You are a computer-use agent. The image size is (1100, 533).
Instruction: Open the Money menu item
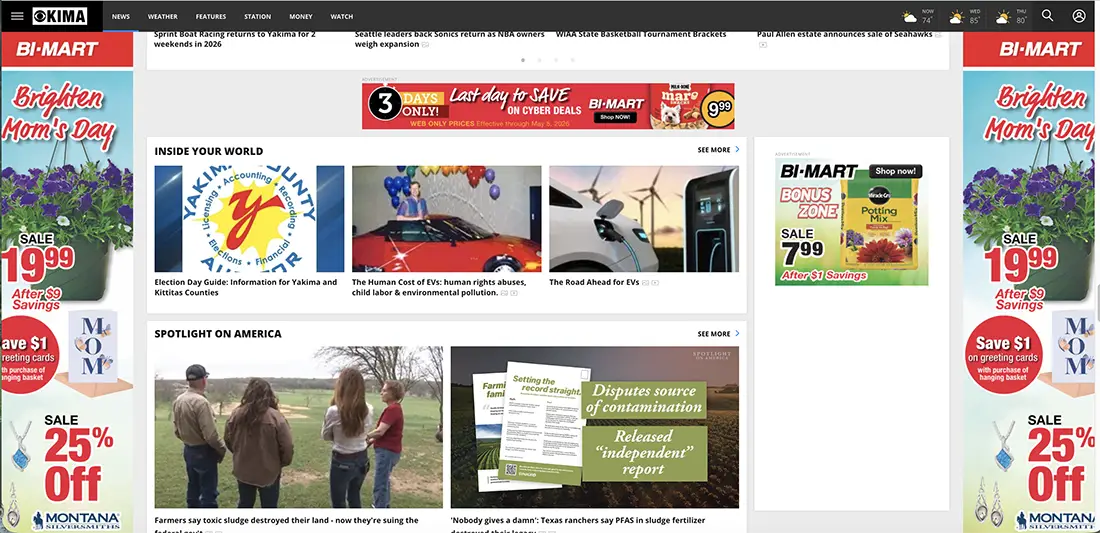click(x=301, y=16)
